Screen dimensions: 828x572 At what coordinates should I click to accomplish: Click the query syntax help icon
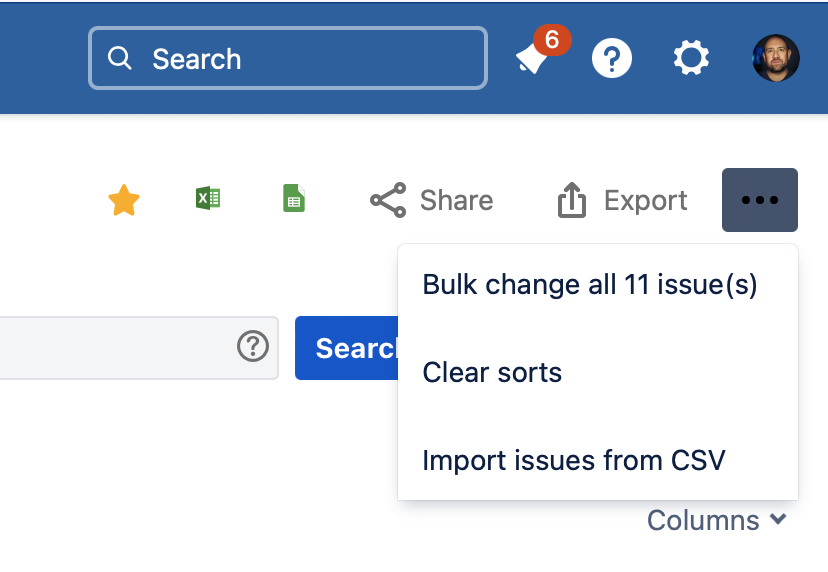click(253, 346)
